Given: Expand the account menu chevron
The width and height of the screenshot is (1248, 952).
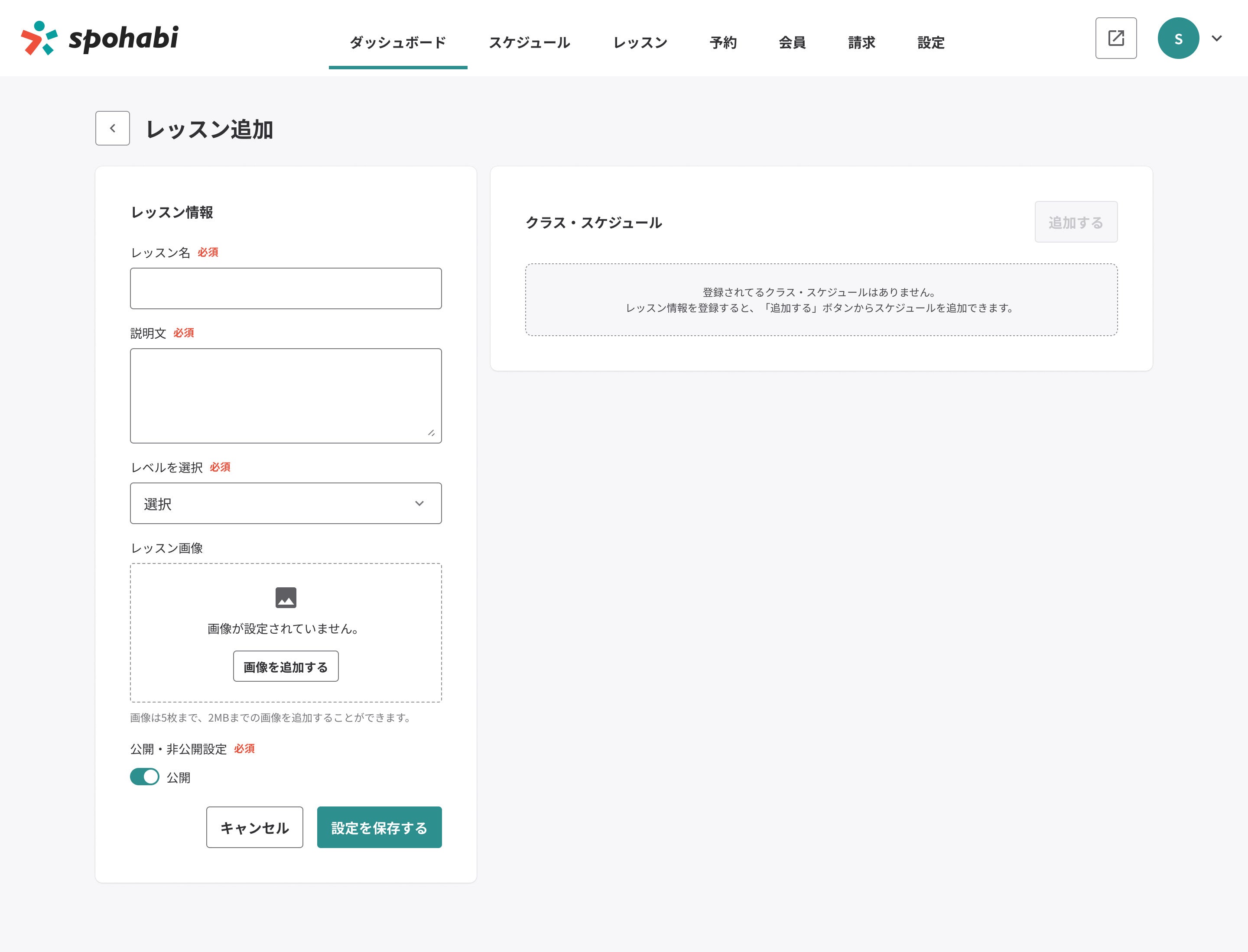Looking at the screenshot, I should (x=1216, y=38).
